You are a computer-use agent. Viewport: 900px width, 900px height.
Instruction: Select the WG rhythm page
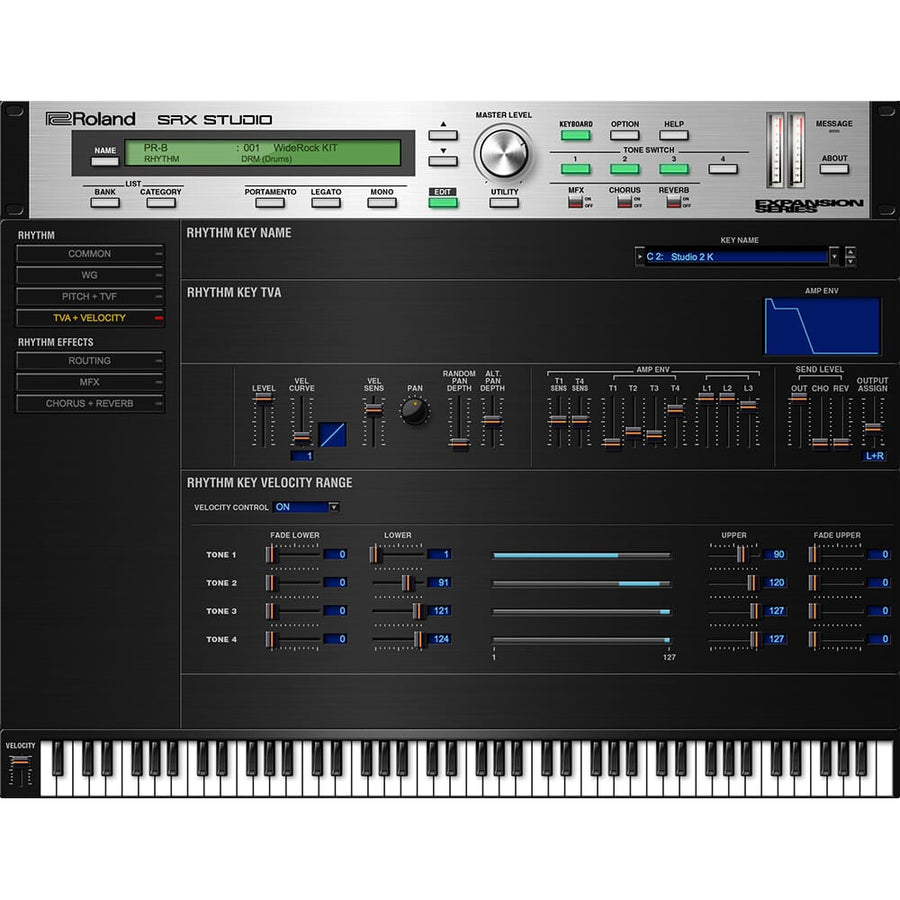click(x=90, y=275)
